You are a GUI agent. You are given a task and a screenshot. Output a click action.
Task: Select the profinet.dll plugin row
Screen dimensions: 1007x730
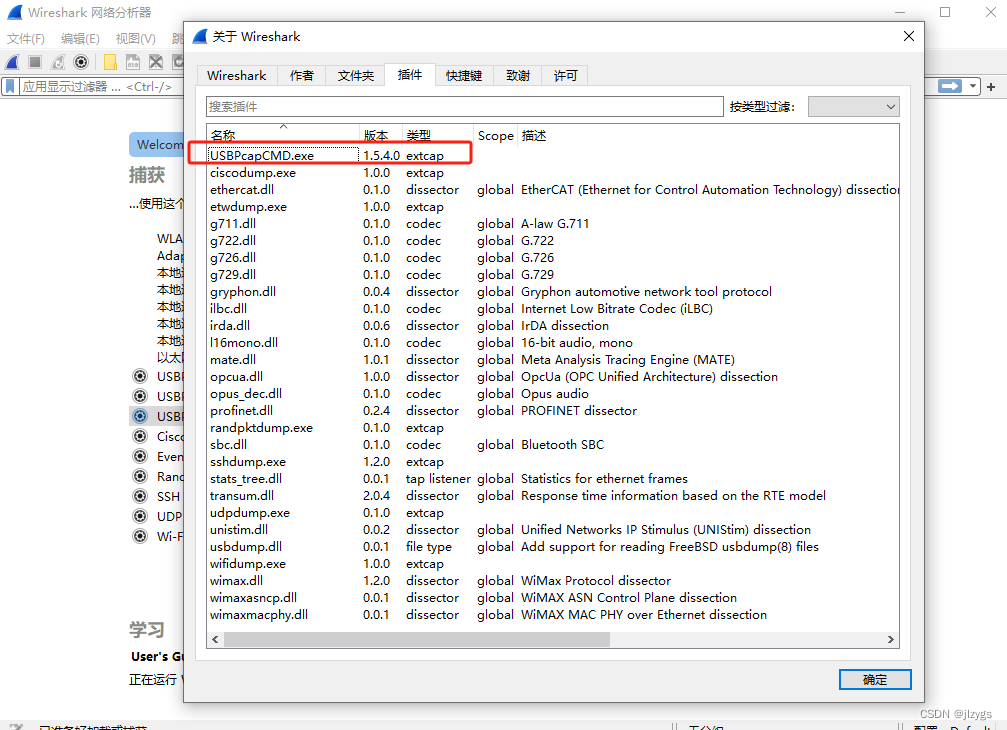click(553, 410)
